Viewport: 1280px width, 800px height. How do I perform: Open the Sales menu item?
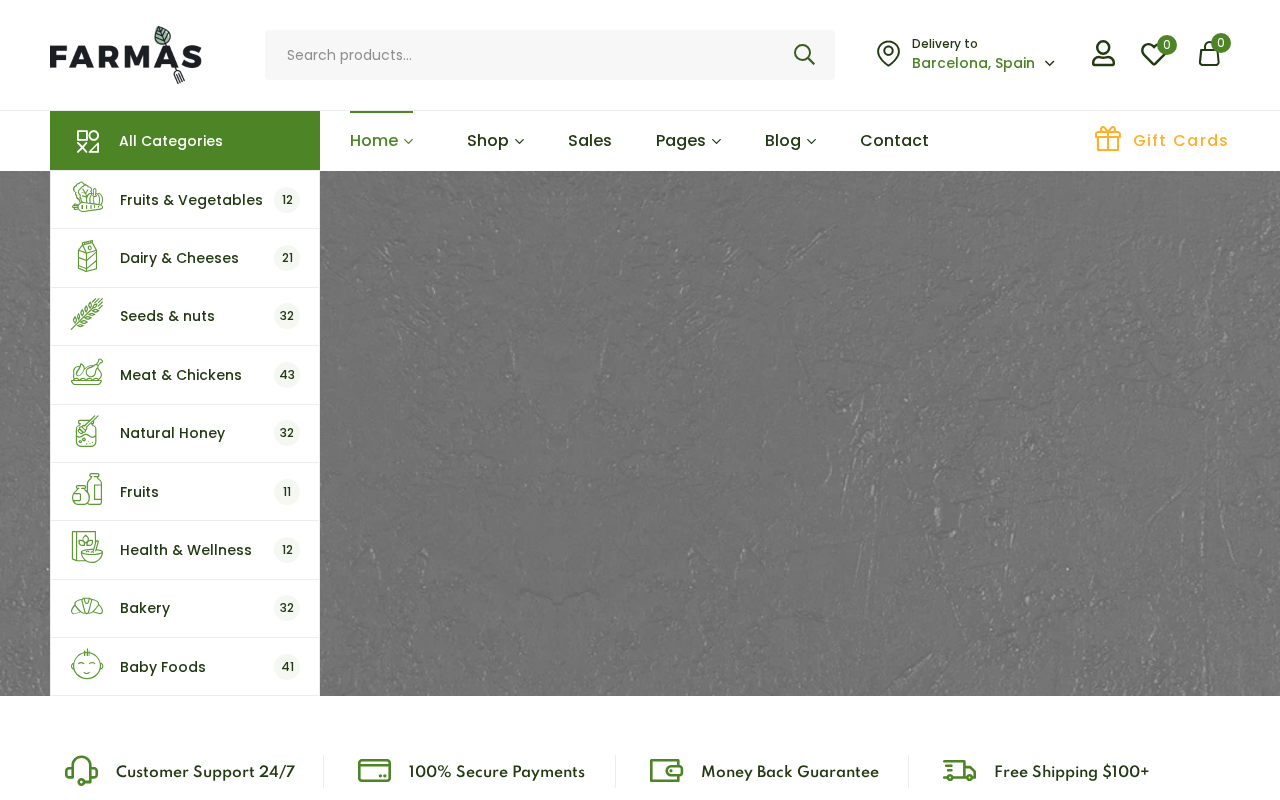(589, 141)
